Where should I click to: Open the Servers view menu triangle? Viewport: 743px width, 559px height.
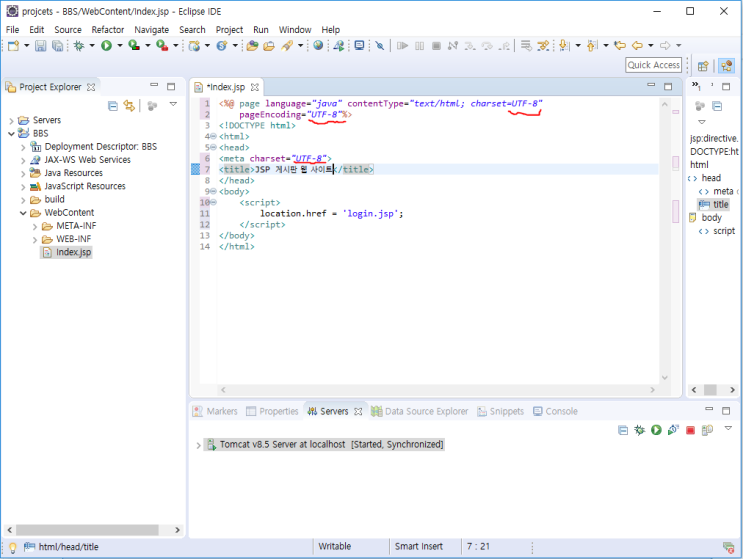click(x=728, y=428)
